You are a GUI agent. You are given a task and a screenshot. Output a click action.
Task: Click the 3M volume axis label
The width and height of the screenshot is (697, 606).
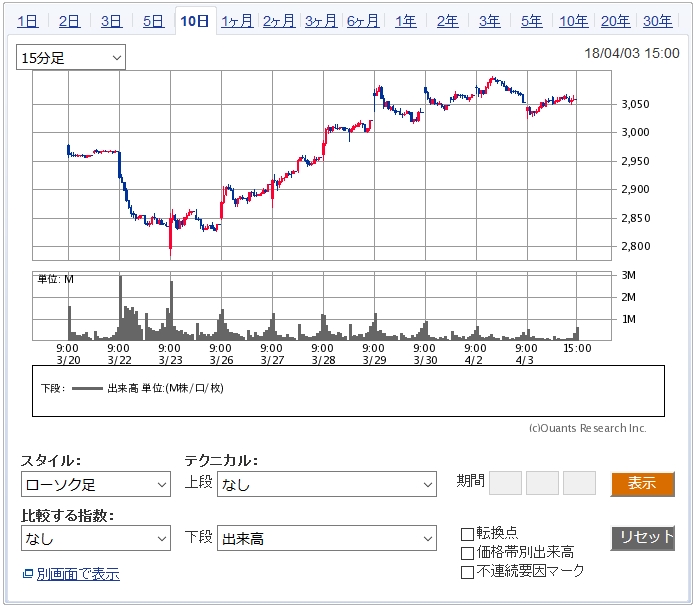[629, 275]
